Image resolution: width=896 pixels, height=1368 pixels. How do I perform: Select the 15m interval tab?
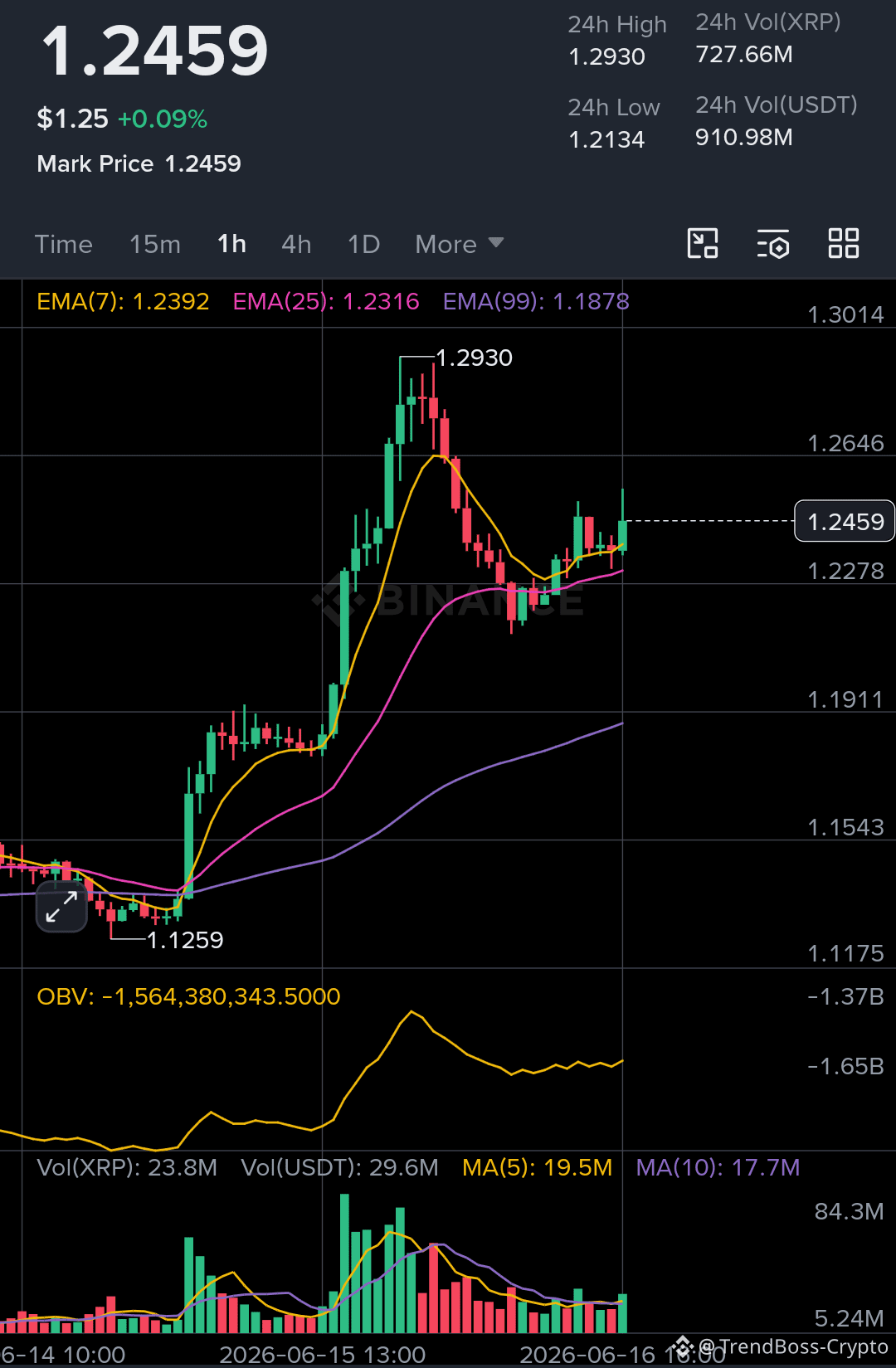tap(155, 245)
